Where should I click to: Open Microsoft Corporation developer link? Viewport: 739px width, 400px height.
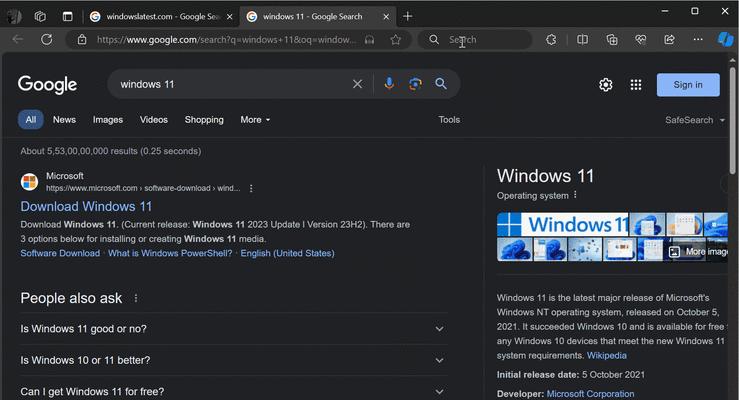590,394
